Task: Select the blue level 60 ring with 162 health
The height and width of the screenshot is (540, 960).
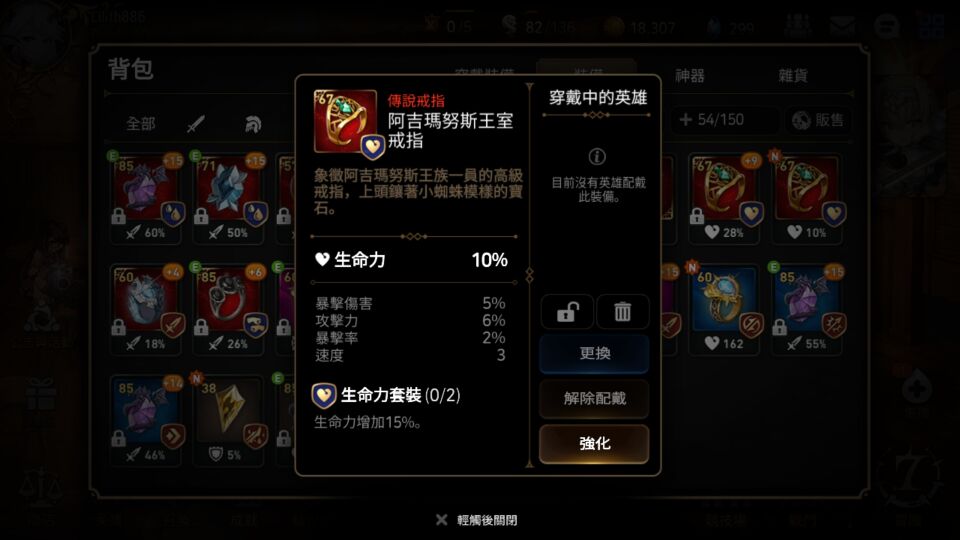Action: [725, 309]
